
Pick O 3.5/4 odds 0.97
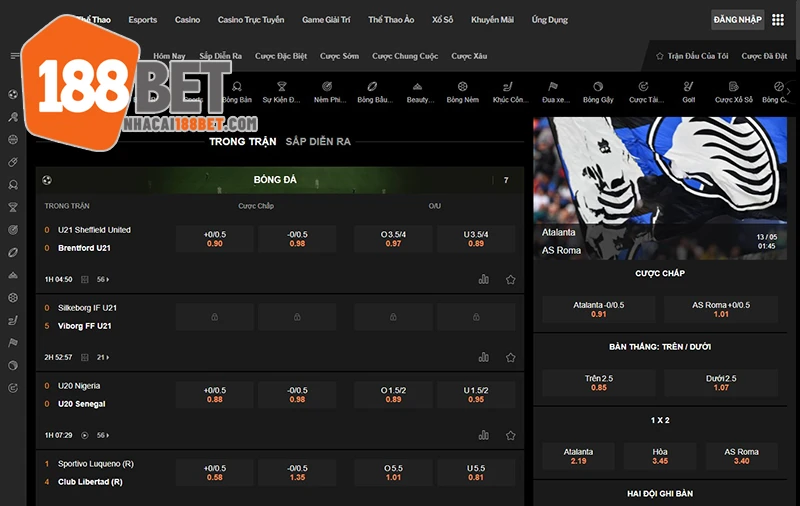[x=393, y=239]
